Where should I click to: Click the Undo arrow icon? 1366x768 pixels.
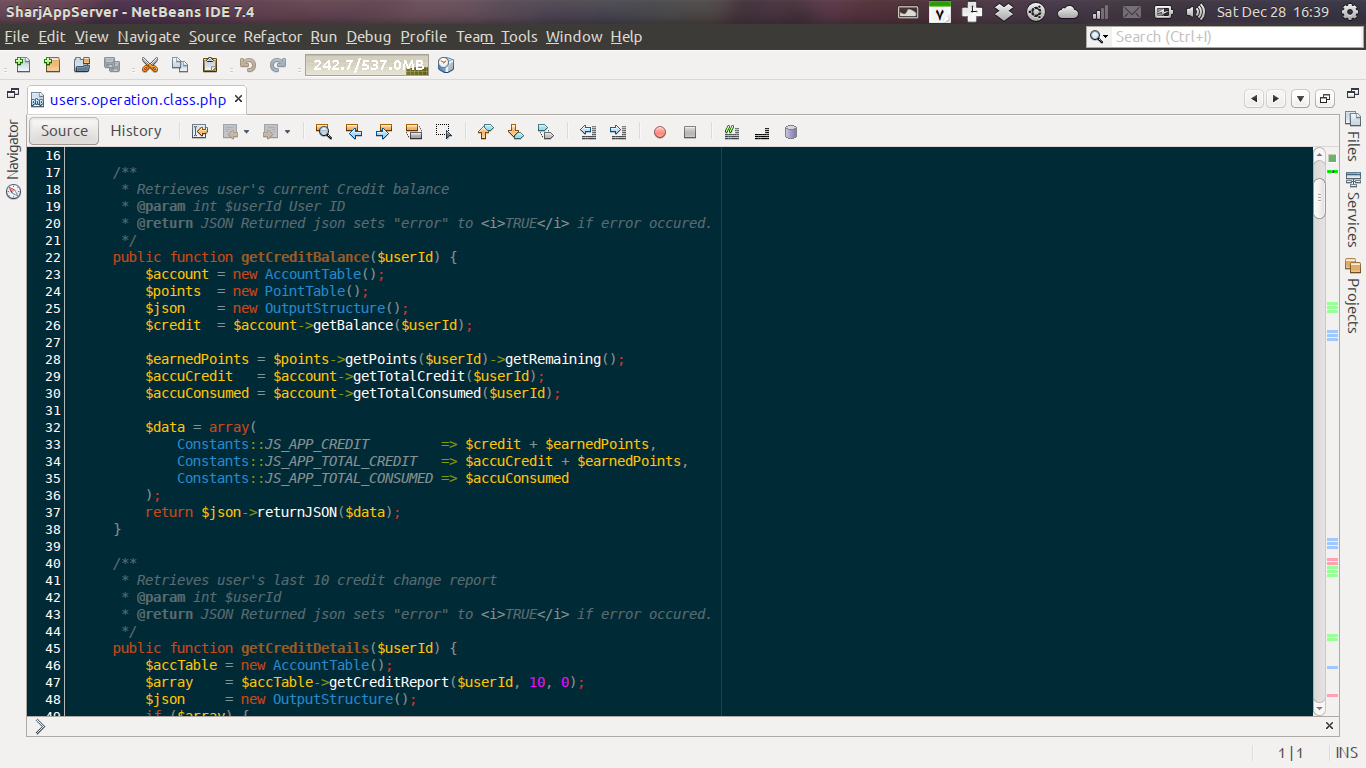(247, 65)
